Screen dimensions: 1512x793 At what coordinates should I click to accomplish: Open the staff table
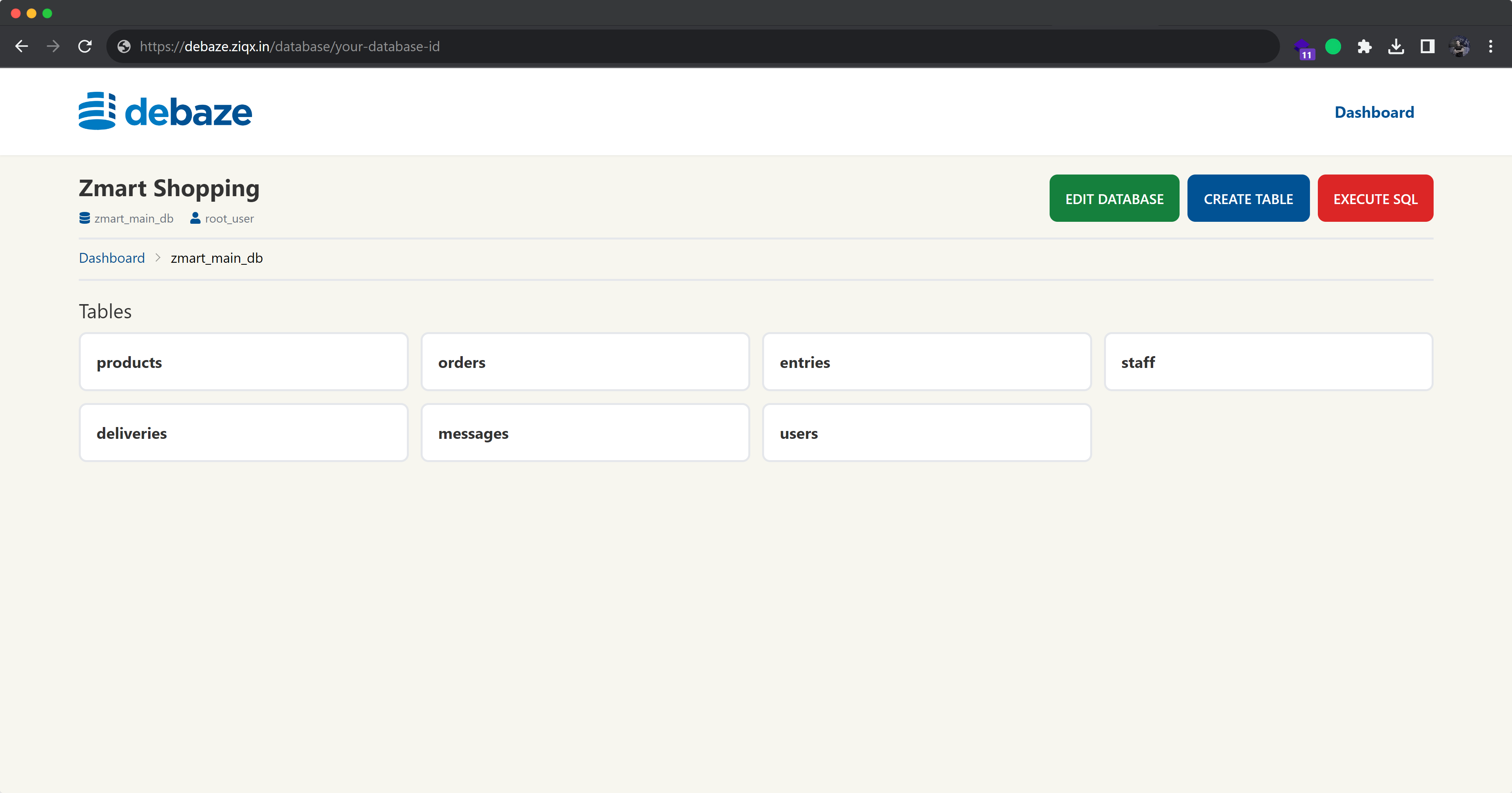point(1269,362)
